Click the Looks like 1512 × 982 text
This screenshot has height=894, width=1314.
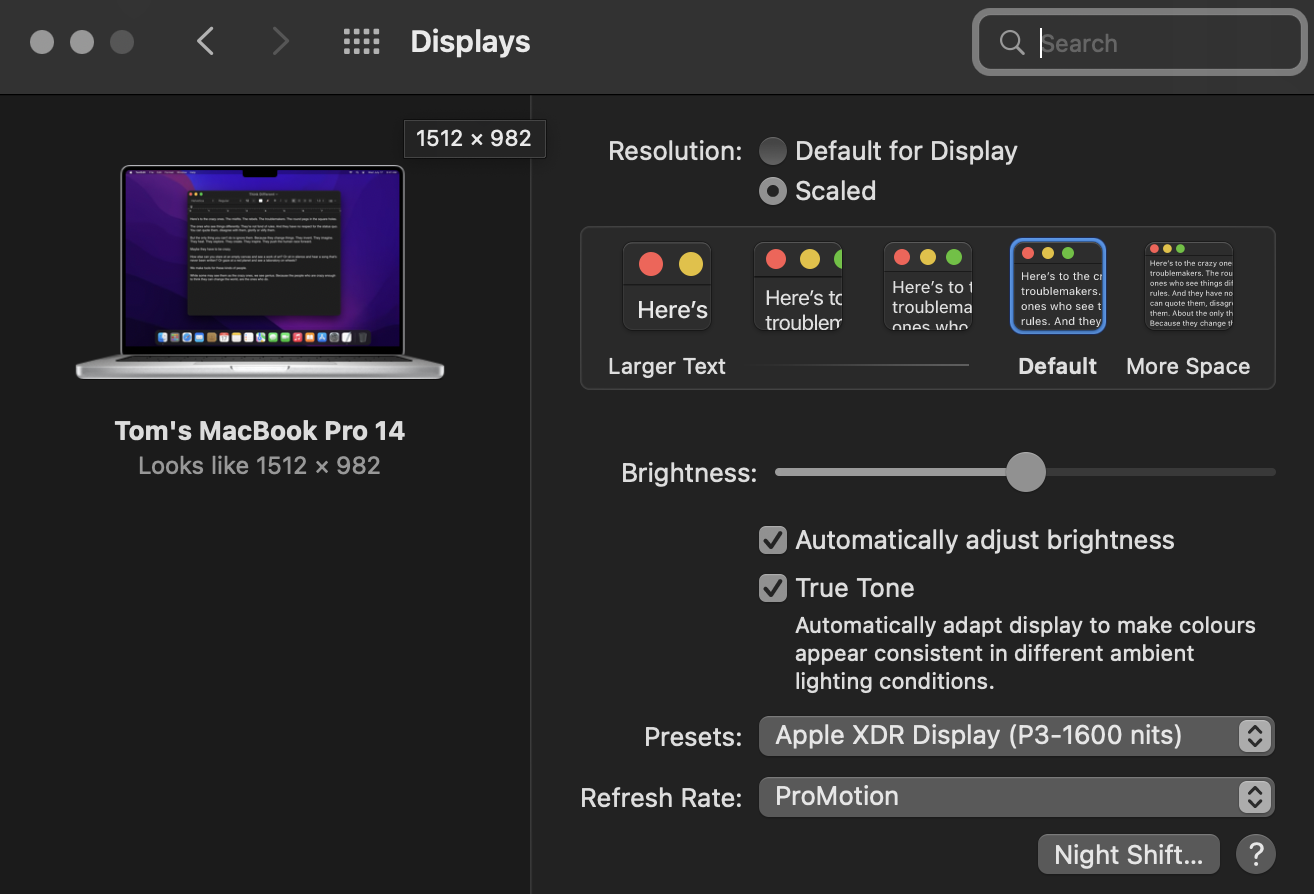[260, 466]
